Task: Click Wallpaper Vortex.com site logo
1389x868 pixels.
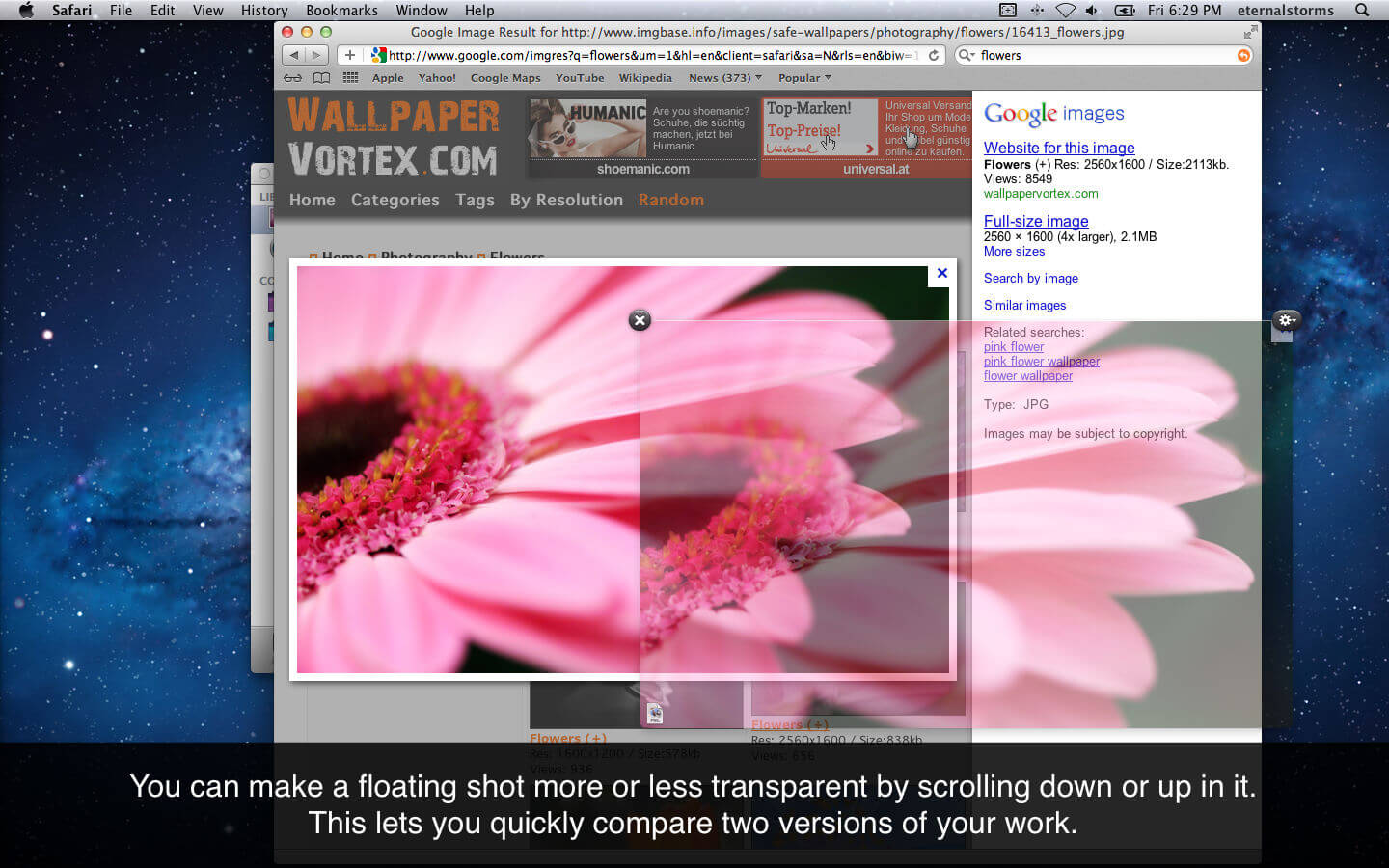Action: click(394, 137)
